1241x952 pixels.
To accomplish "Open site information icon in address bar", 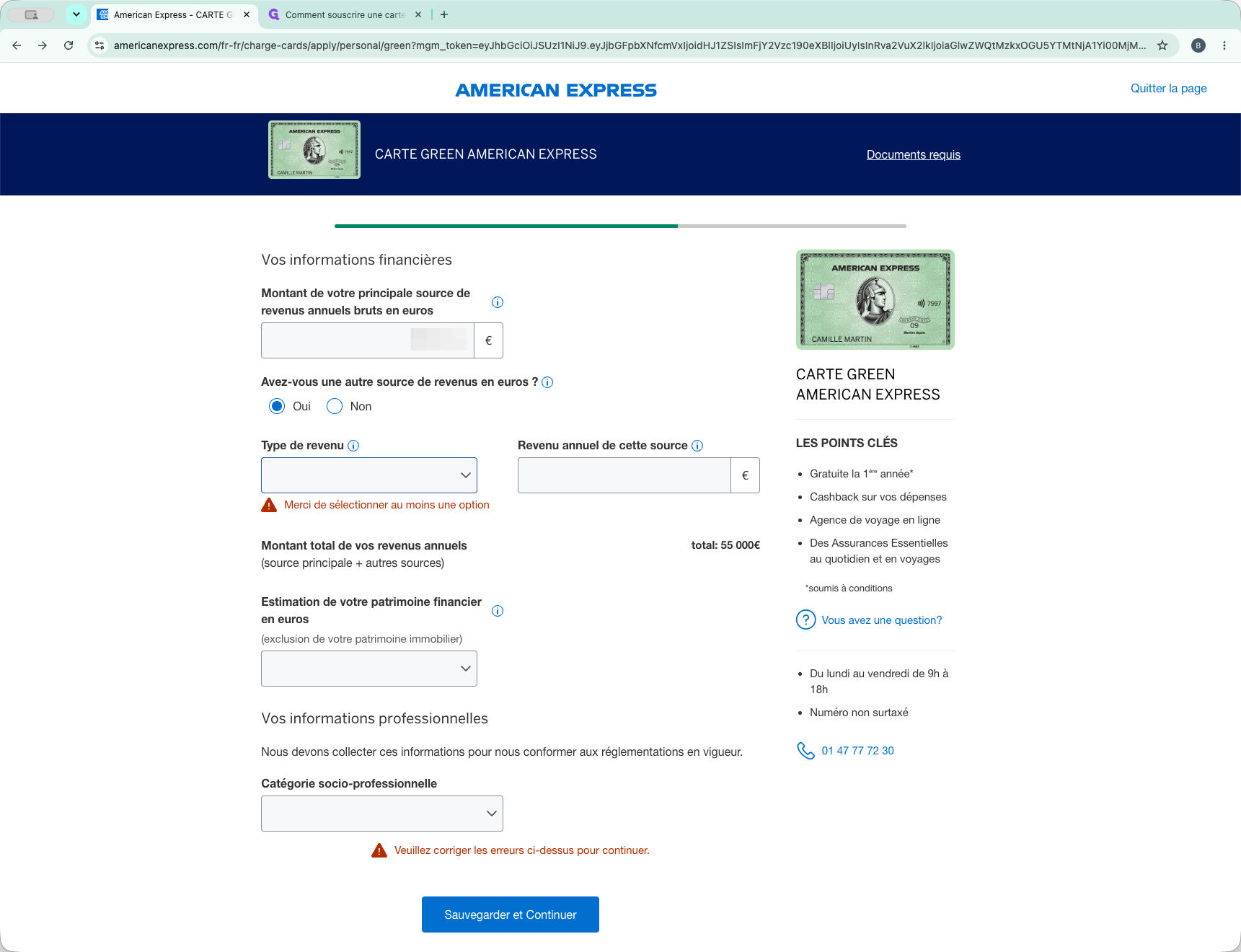I will [100, 45].
